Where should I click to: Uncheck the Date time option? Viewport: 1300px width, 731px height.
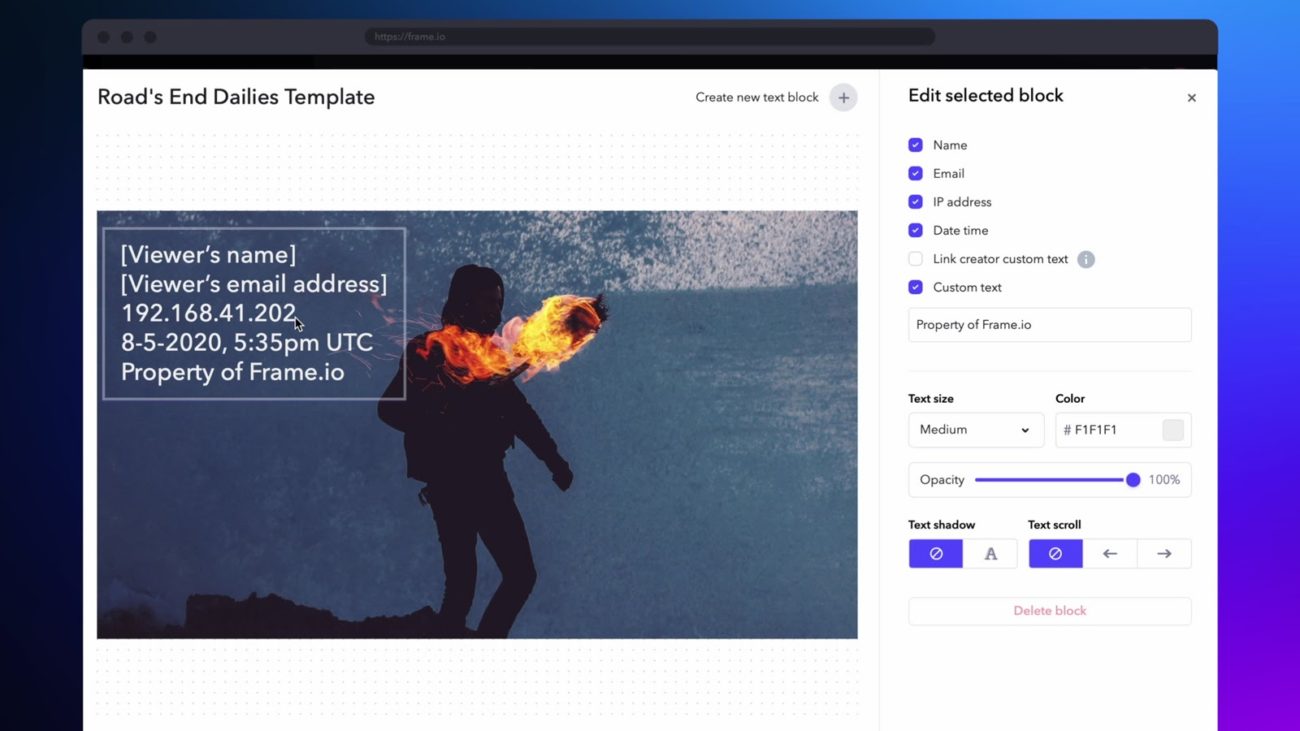point(915,230)
